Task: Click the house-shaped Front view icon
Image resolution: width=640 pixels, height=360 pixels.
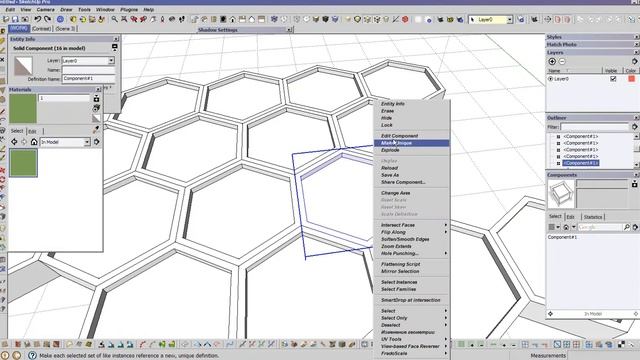Action: click(233, 19)
